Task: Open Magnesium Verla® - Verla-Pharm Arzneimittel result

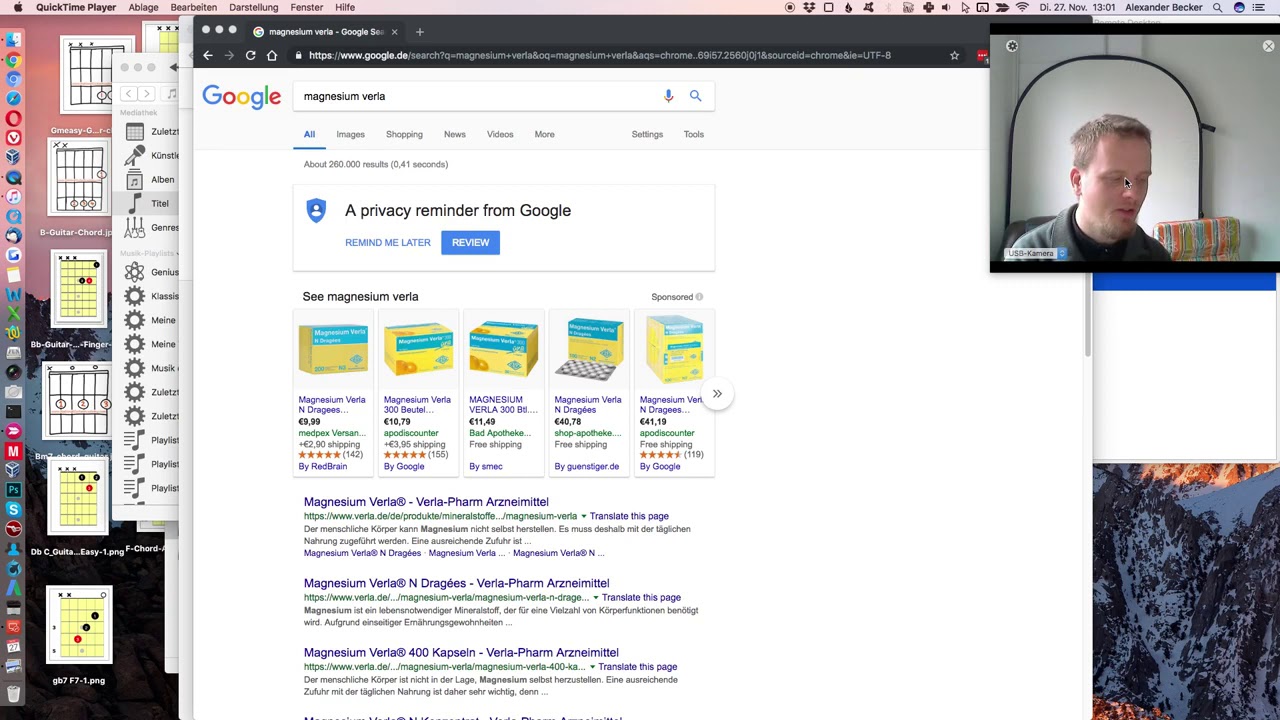Action: (x=426, y=502)
